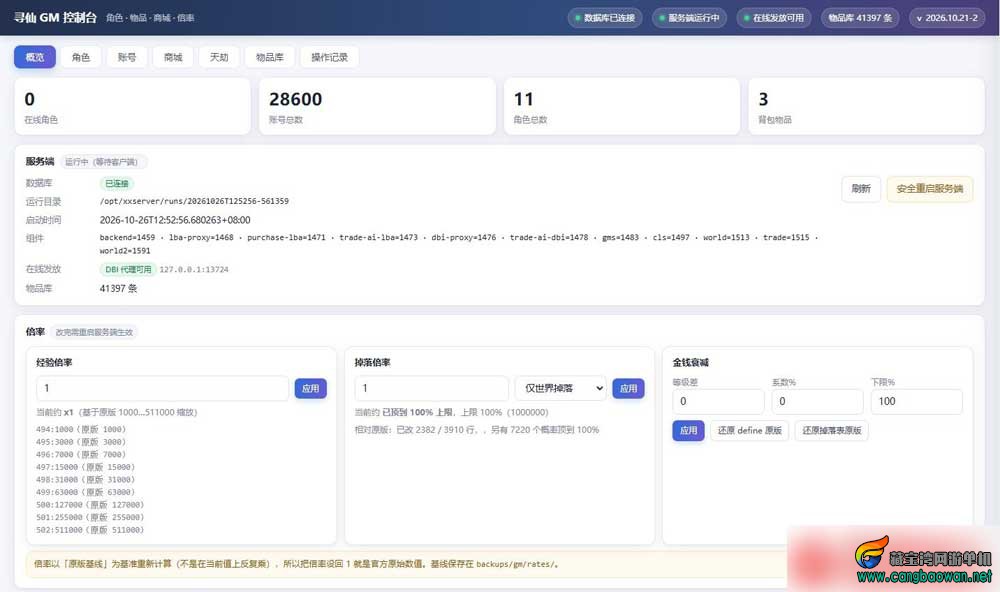Switch to the 物品库 tab

pos(270,57)
